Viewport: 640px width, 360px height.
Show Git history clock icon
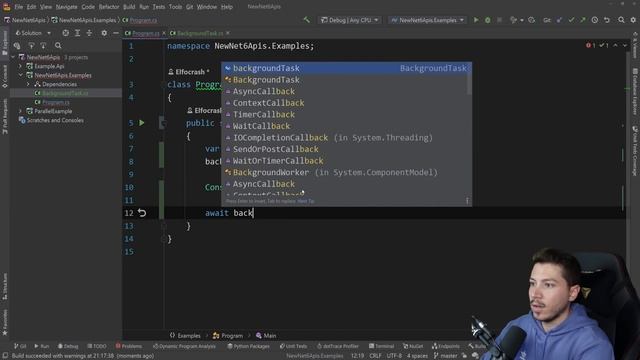tap(595, 20)
